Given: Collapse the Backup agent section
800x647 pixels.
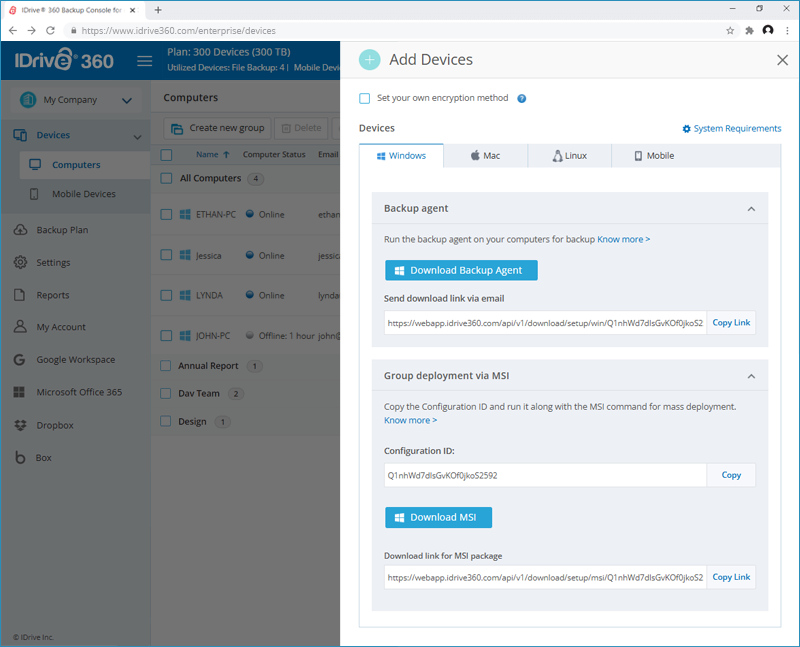Looking at the screenshot, I should pos(751,209).
